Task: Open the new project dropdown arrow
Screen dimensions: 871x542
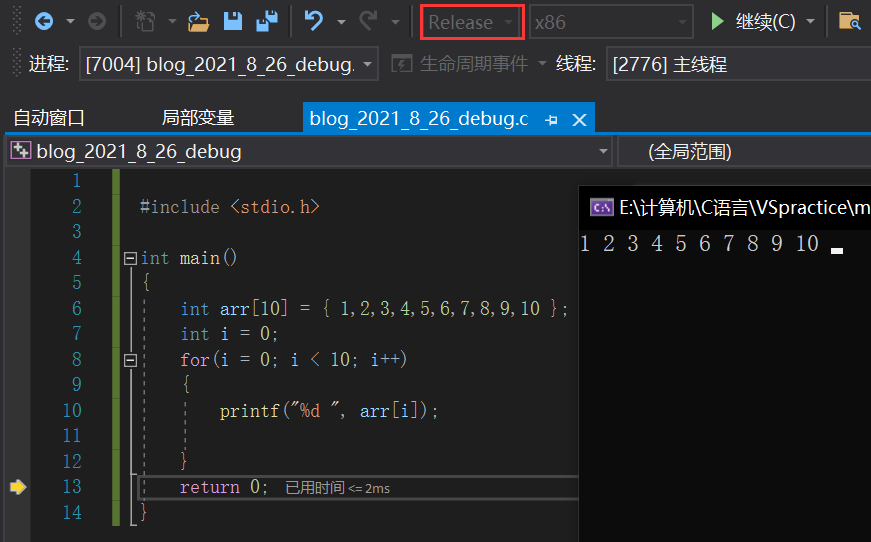Action: point(172,22)
